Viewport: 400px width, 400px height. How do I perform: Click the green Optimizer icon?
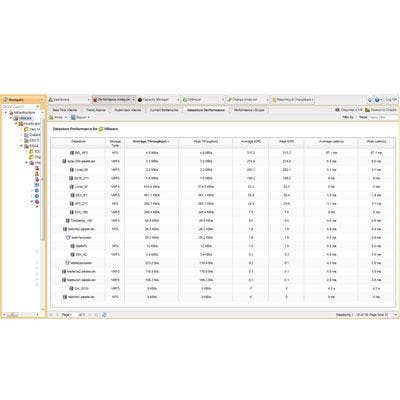point(185,100)
